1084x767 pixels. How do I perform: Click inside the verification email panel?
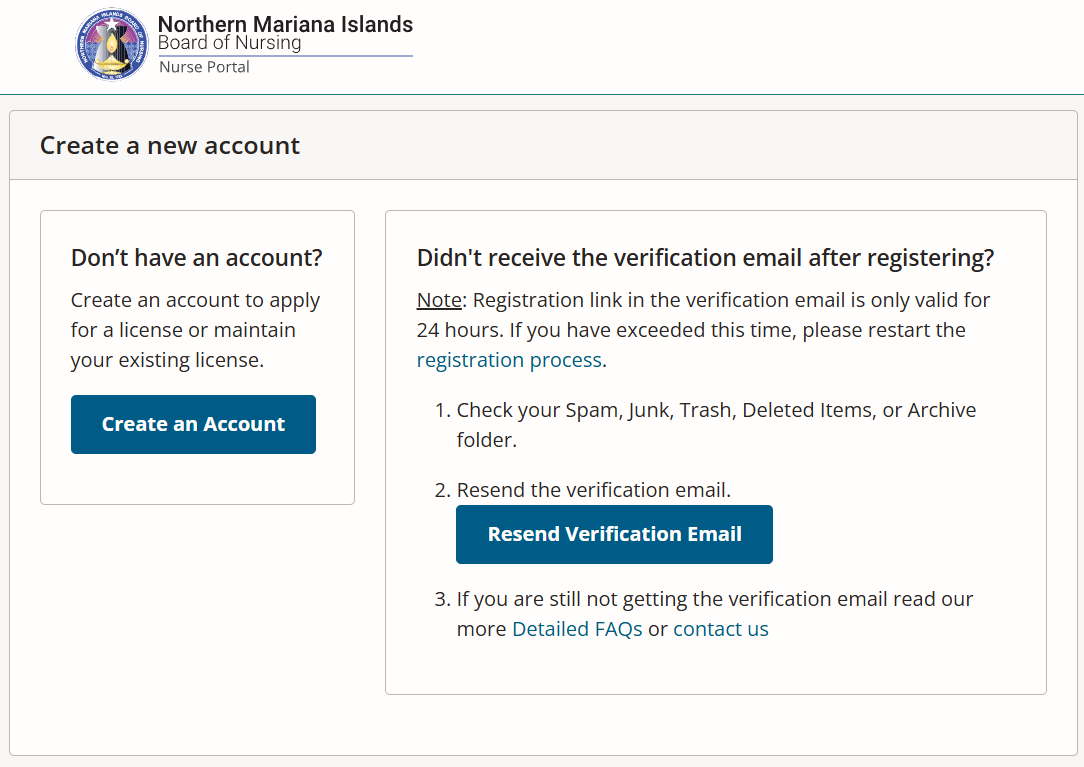[715, 670]
